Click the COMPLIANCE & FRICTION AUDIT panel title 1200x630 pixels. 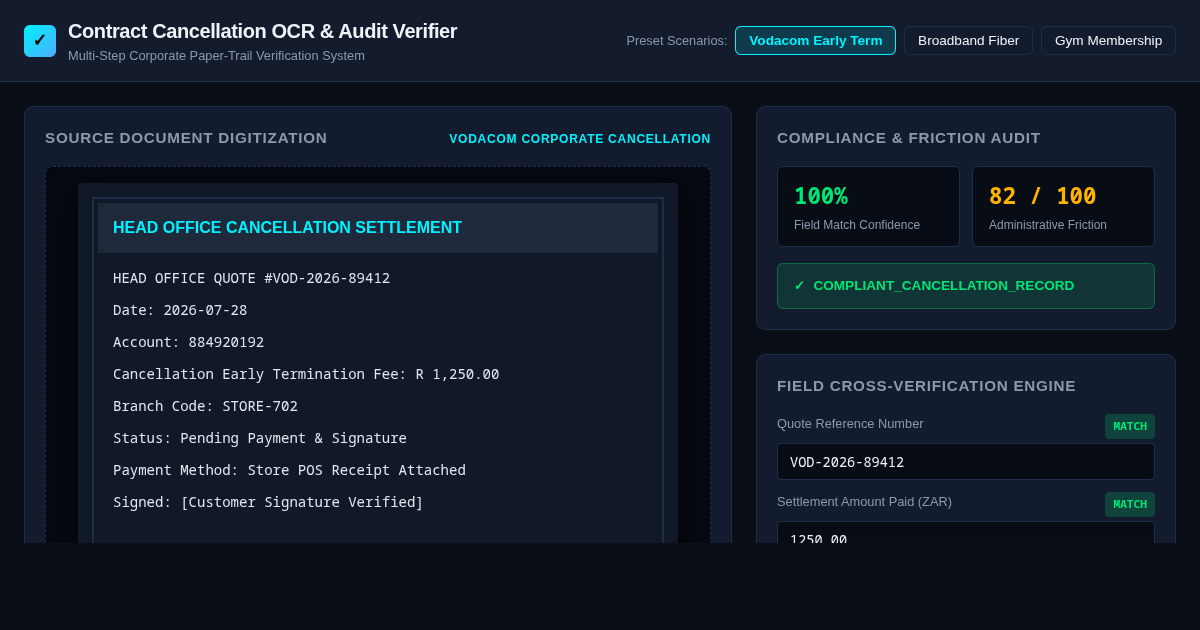909,138
